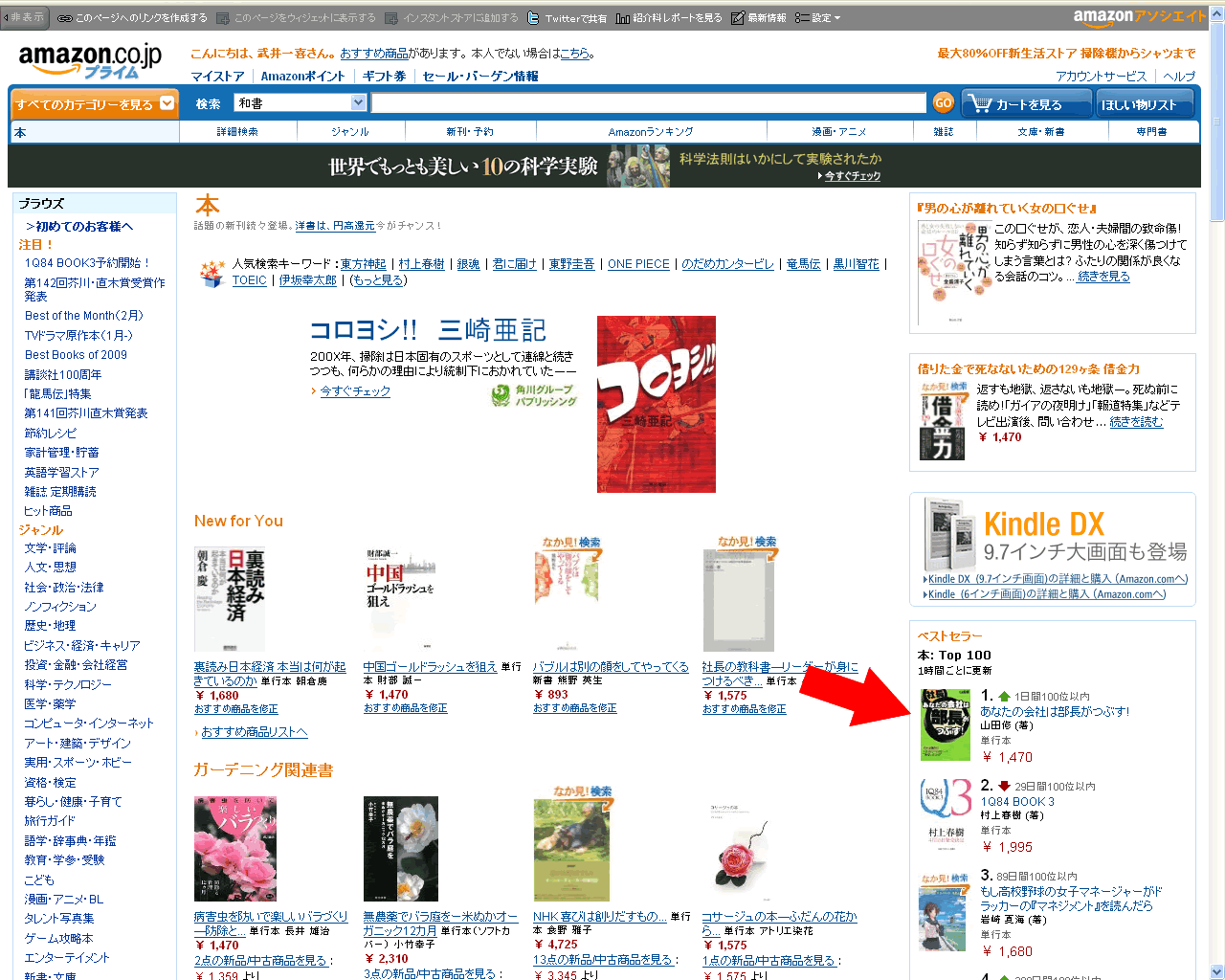This screenshot has width=1225, height=980.
Task: Click the orange GO search button
Action: point(943,103)
